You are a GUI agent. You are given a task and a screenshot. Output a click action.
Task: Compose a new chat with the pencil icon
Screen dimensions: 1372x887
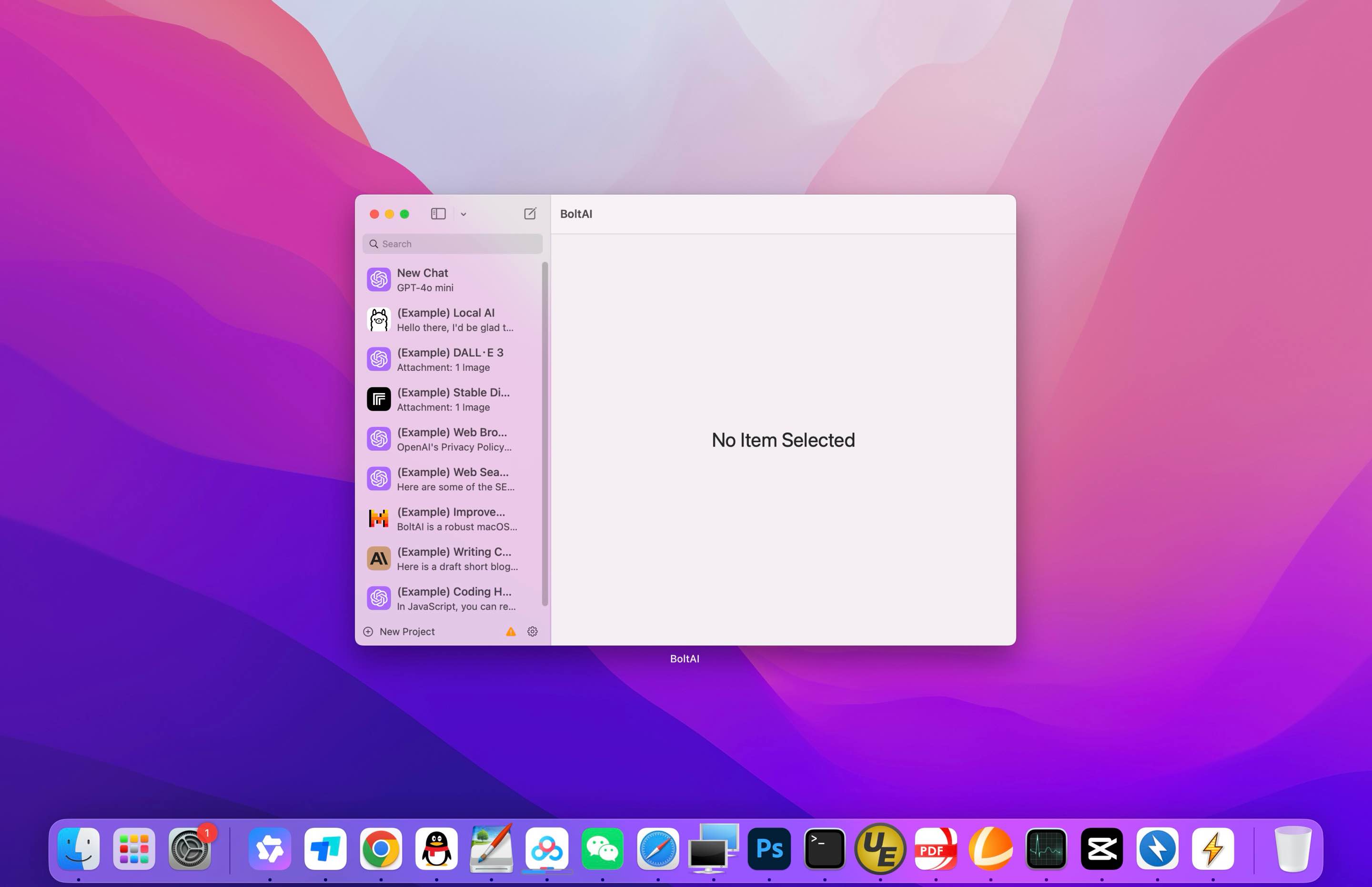(x=529, y=214)
